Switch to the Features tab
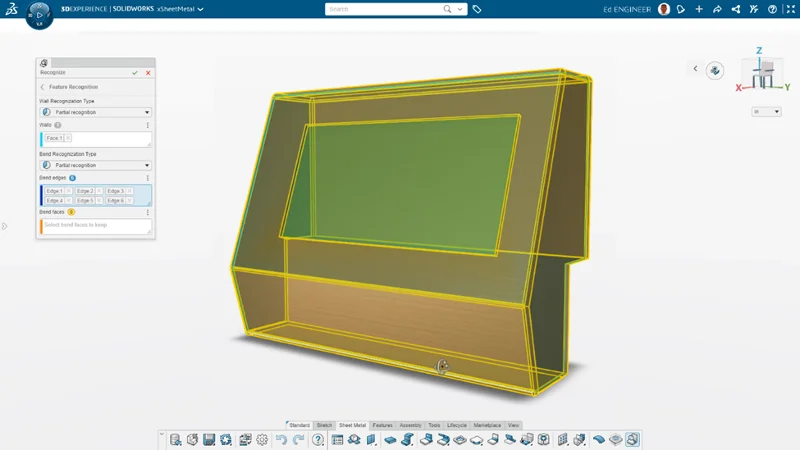This screenshot has height=450, width=800. [382, 425]
